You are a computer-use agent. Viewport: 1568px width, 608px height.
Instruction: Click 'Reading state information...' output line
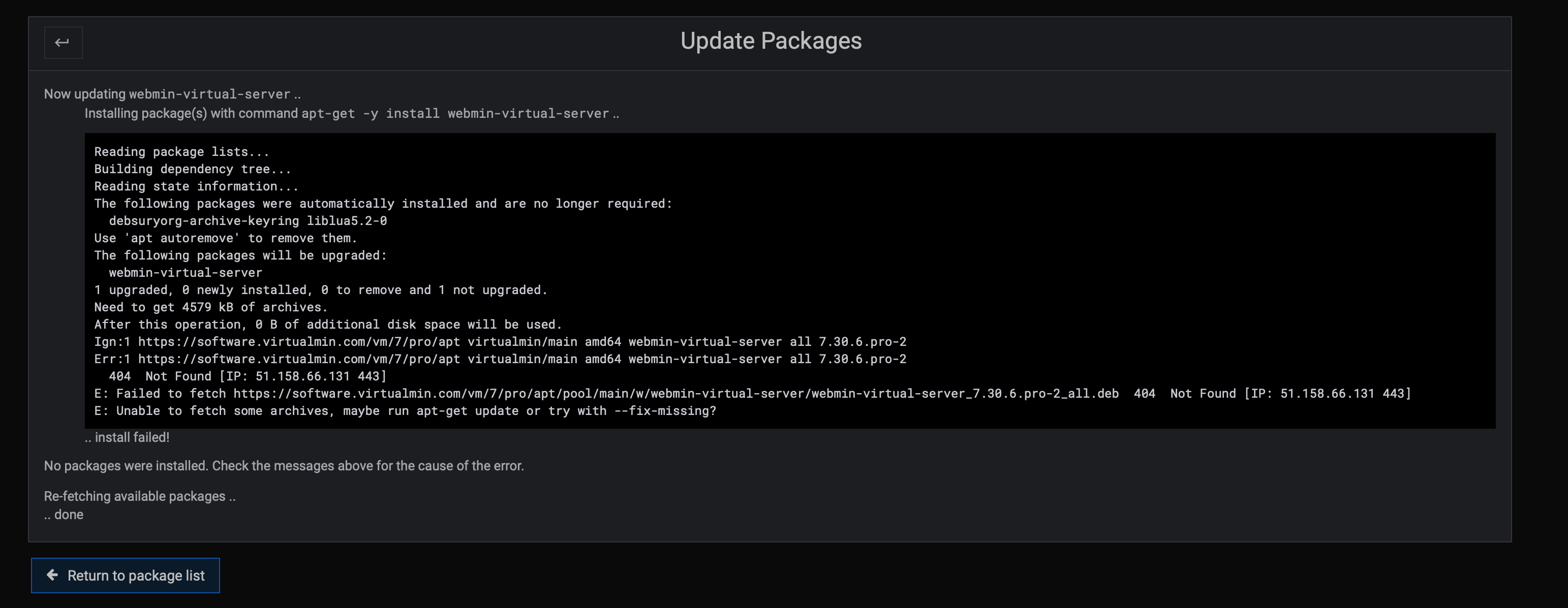(x=196, y=186)
